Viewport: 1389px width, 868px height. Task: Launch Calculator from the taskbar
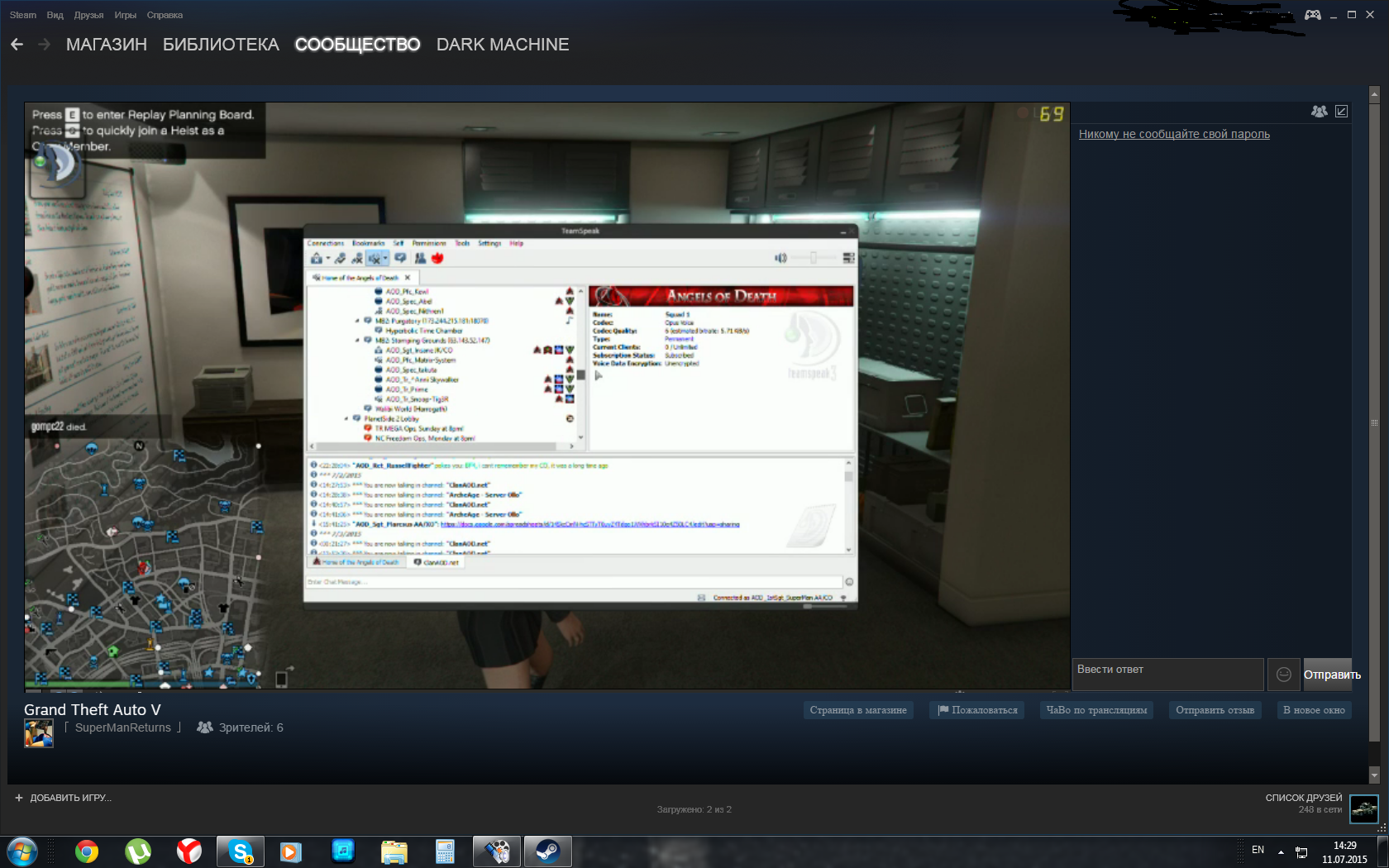(445, 851)
